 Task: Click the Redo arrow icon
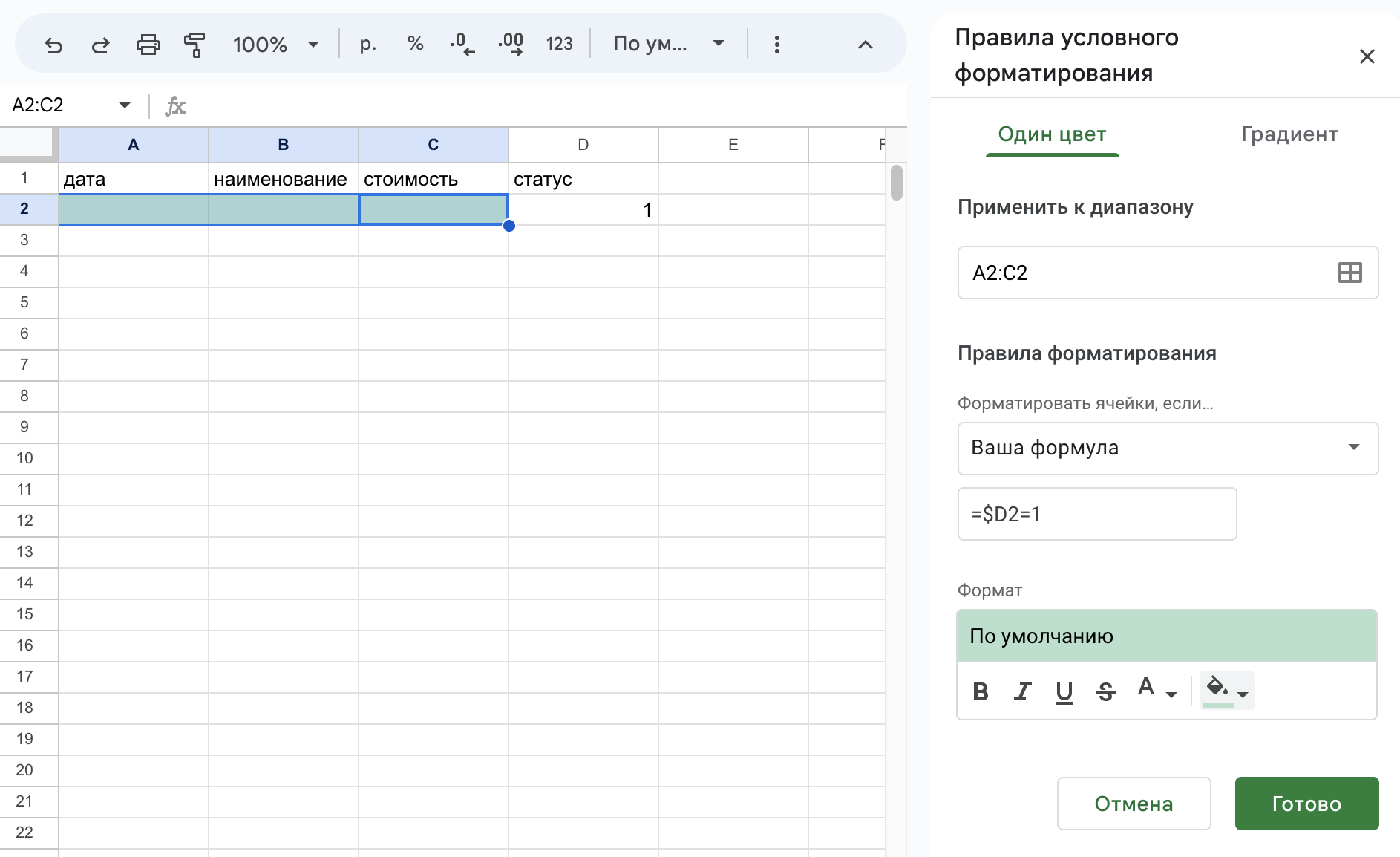pos(100,45)
